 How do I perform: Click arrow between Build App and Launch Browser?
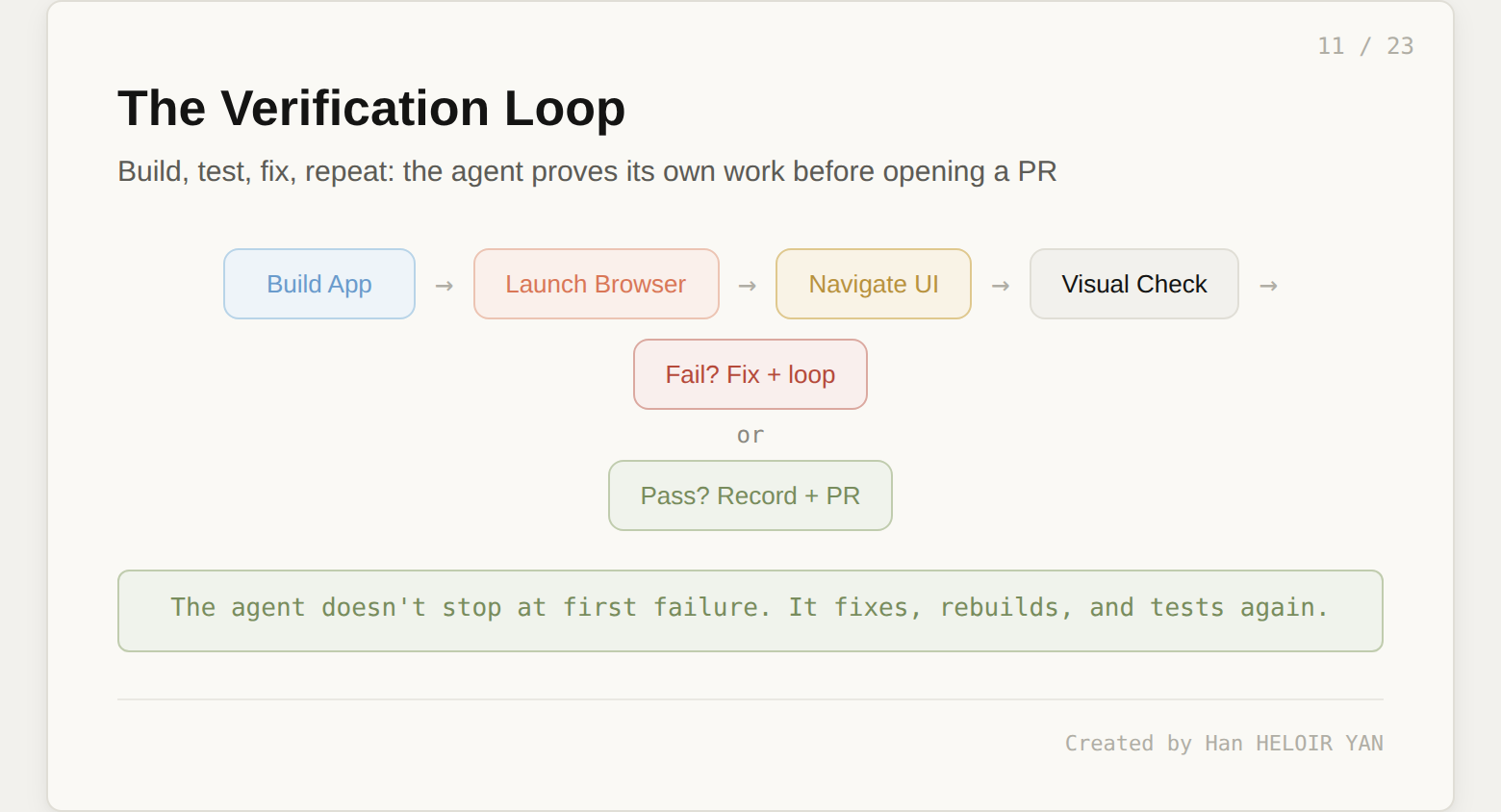click(444, 286)
